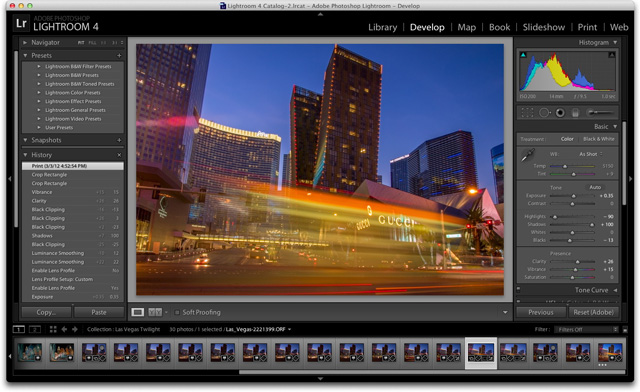
Task: Set treatment to Color
Action: click(567, 139)
